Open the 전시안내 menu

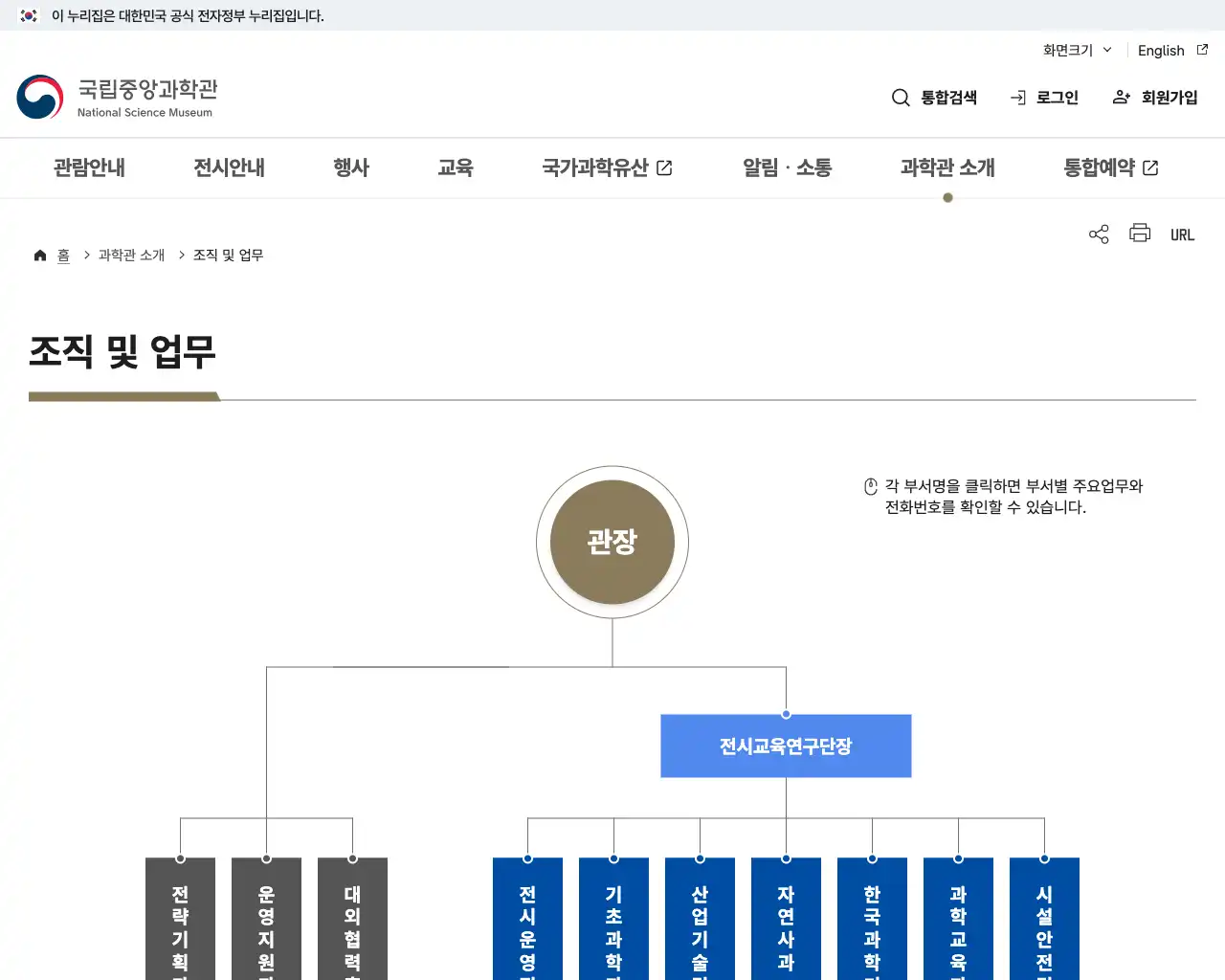pos(228,167)
